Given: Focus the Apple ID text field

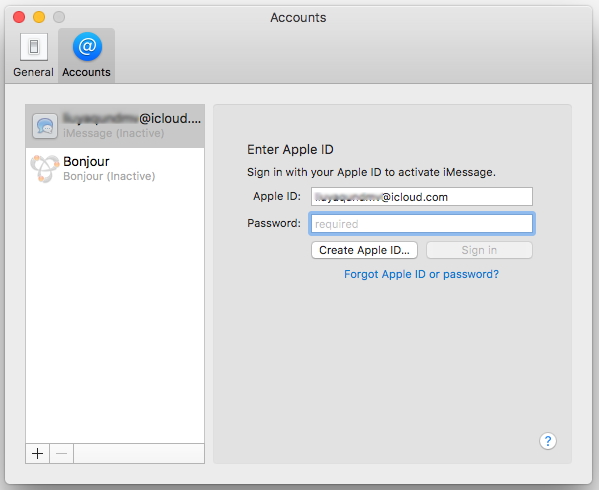Looking at the screenshot, I should pyautogui.click(x=422, y=197).
